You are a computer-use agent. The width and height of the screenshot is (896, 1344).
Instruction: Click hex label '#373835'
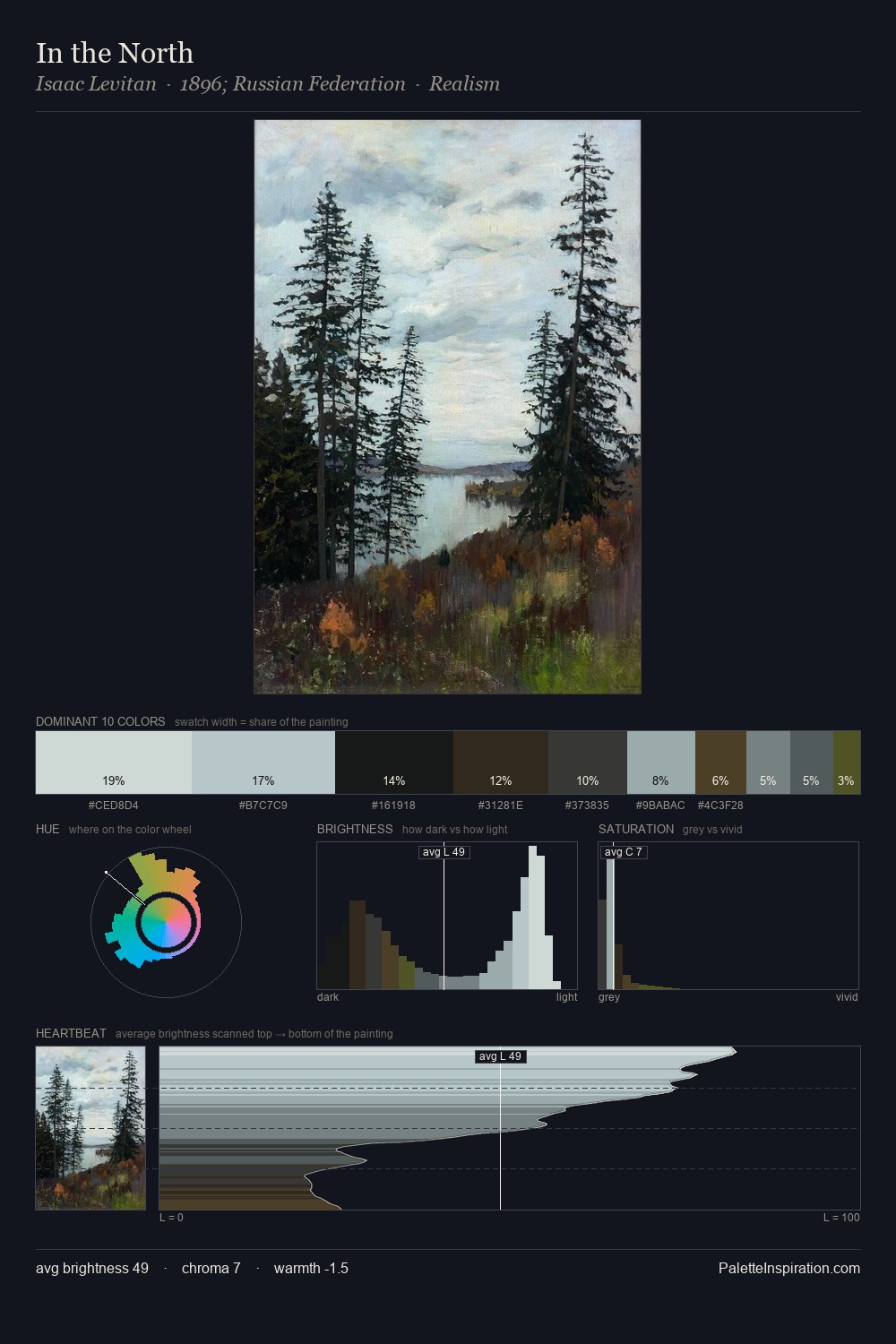pyautogui.click(x=588, y=806)
